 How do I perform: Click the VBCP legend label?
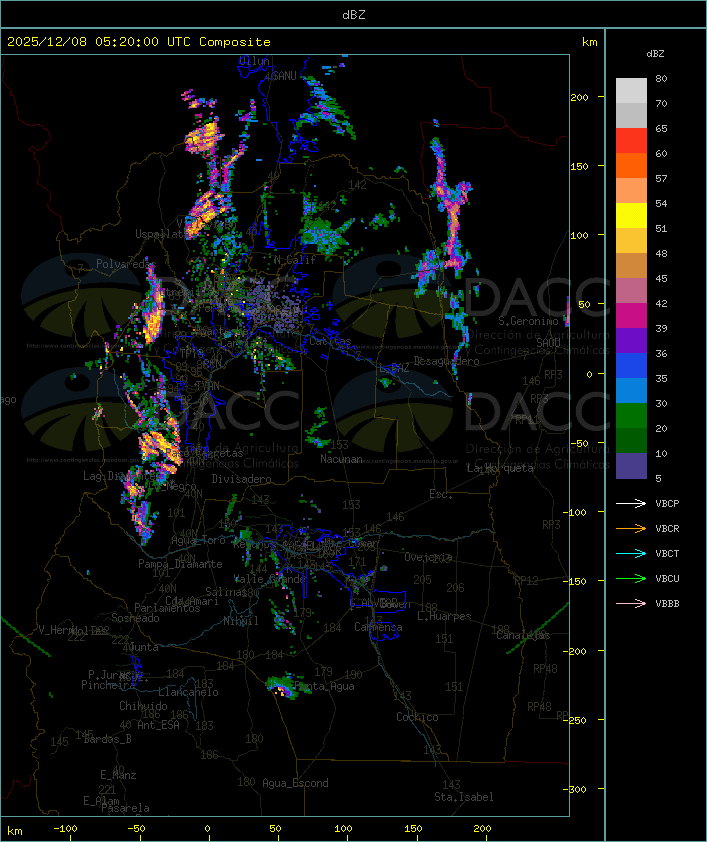[x=667, y=504]
